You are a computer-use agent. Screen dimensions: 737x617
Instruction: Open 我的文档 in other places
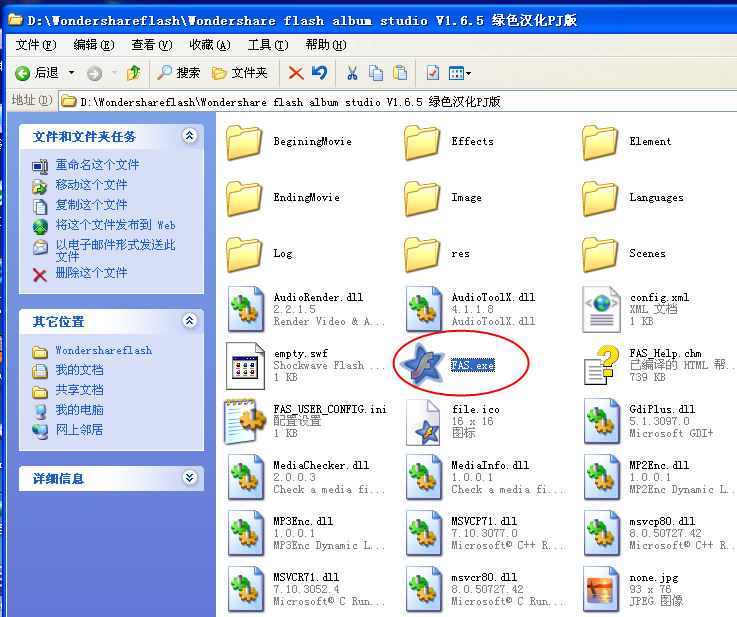79,370
